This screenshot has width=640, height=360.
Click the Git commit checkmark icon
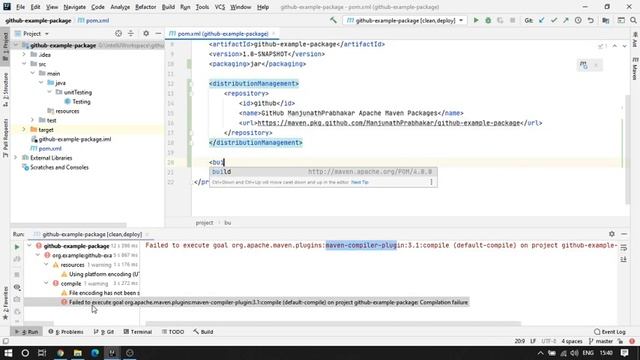click(554, 20)
